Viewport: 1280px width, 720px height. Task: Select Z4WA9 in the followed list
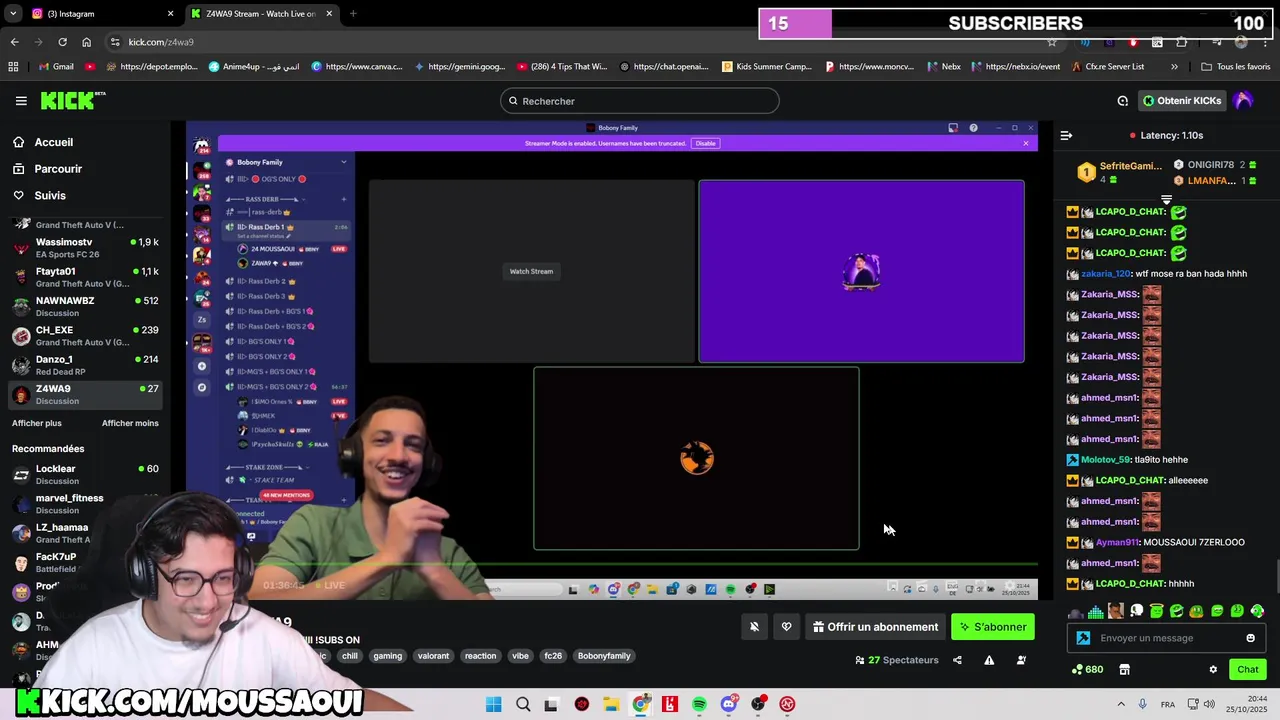85,394
